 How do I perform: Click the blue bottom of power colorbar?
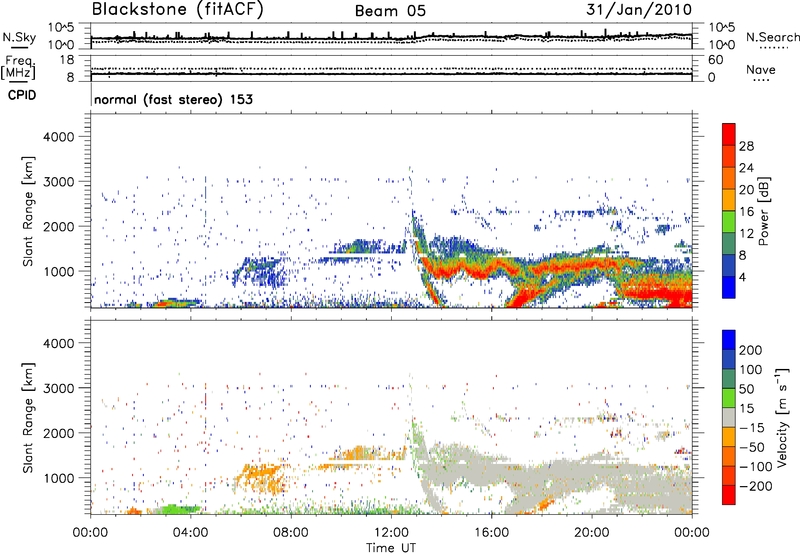pos(729,287)
